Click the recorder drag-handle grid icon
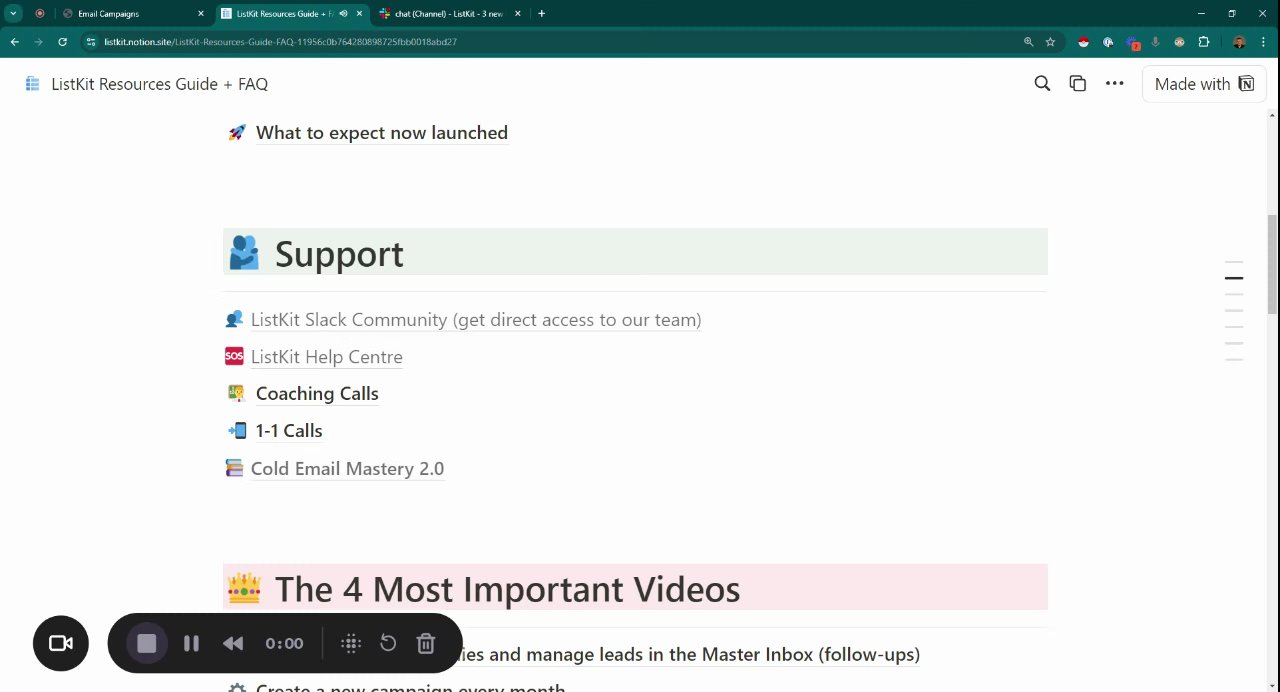The width and height of the screenshot is (1280, 692). coord(351,644)
